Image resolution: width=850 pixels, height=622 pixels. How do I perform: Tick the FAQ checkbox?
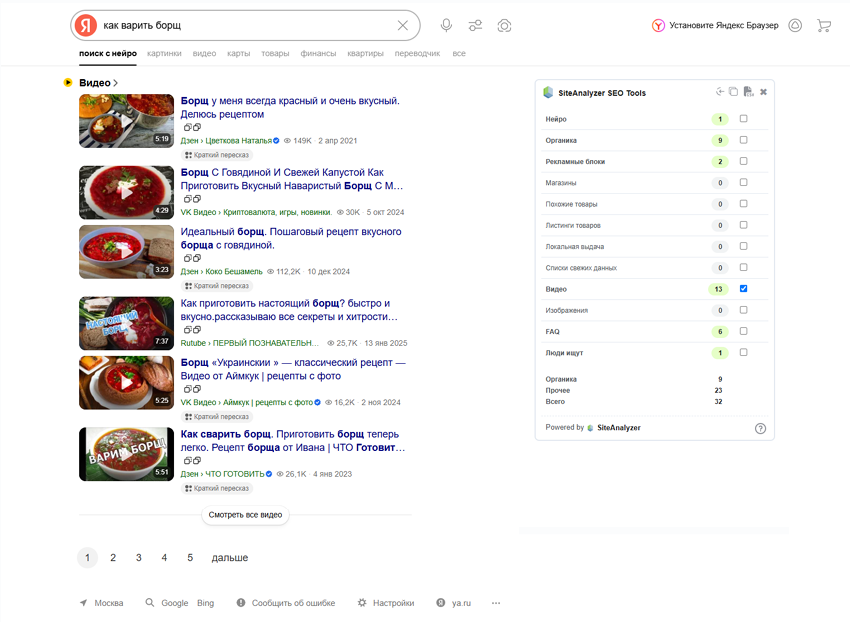pos(743,331)
